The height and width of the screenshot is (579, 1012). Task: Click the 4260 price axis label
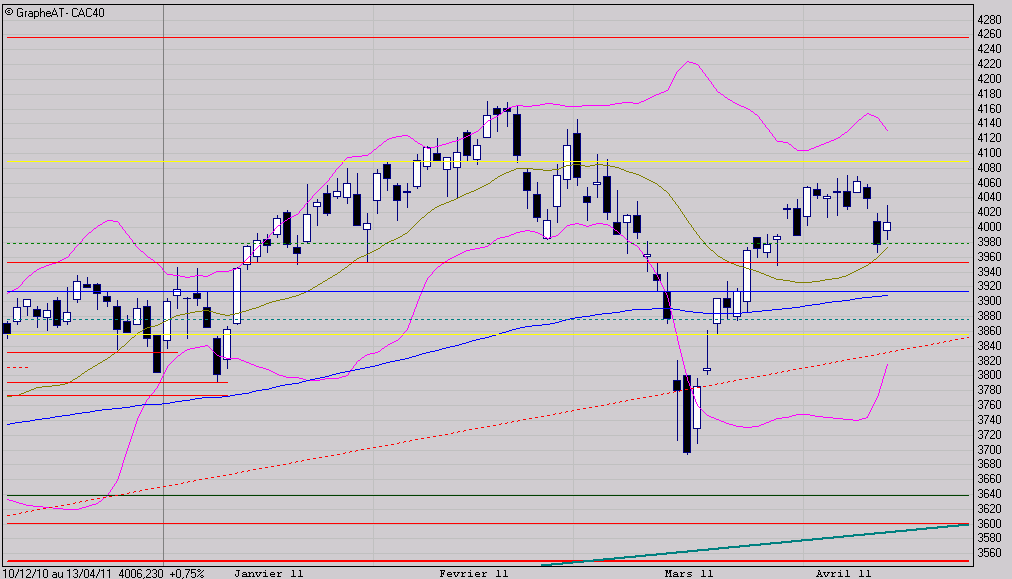tap(989, 34)
